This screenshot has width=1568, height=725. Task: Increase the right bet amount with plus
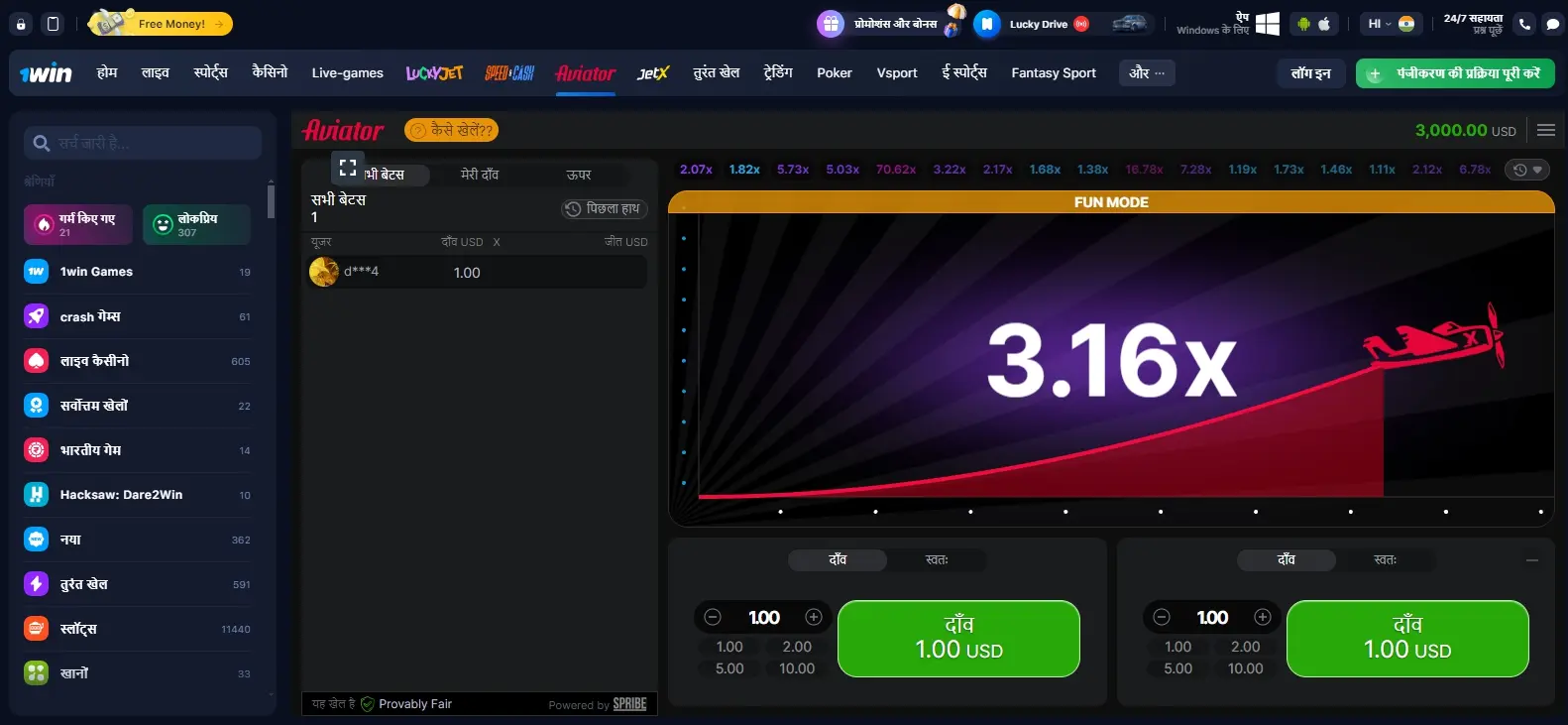click(x=1263, y=617)
